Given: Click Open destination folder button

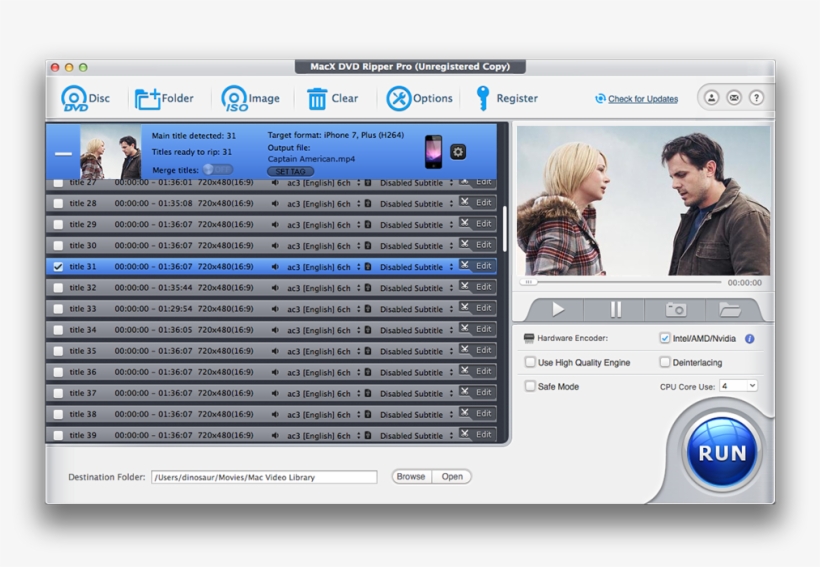Looking at the screenshot, I should point(452,477).
